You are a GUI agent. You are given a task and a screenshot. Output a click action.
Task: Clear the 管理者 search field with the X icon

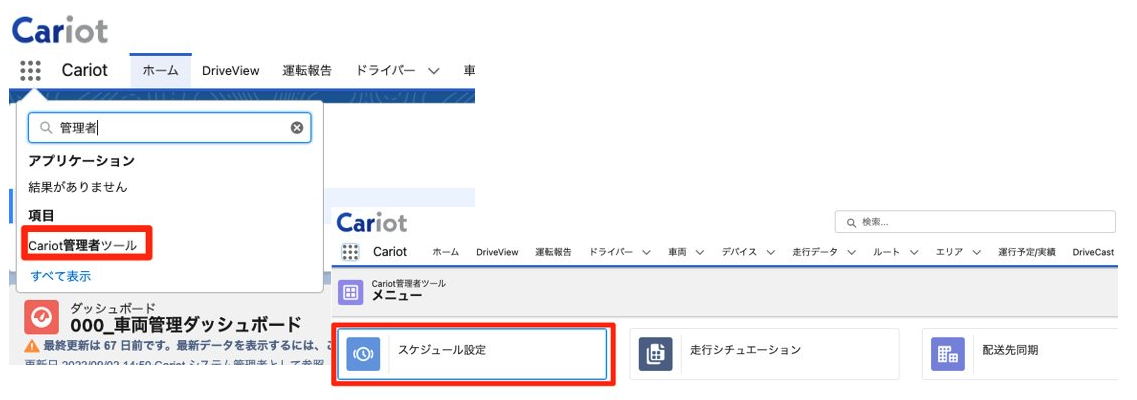click(297, 128)
